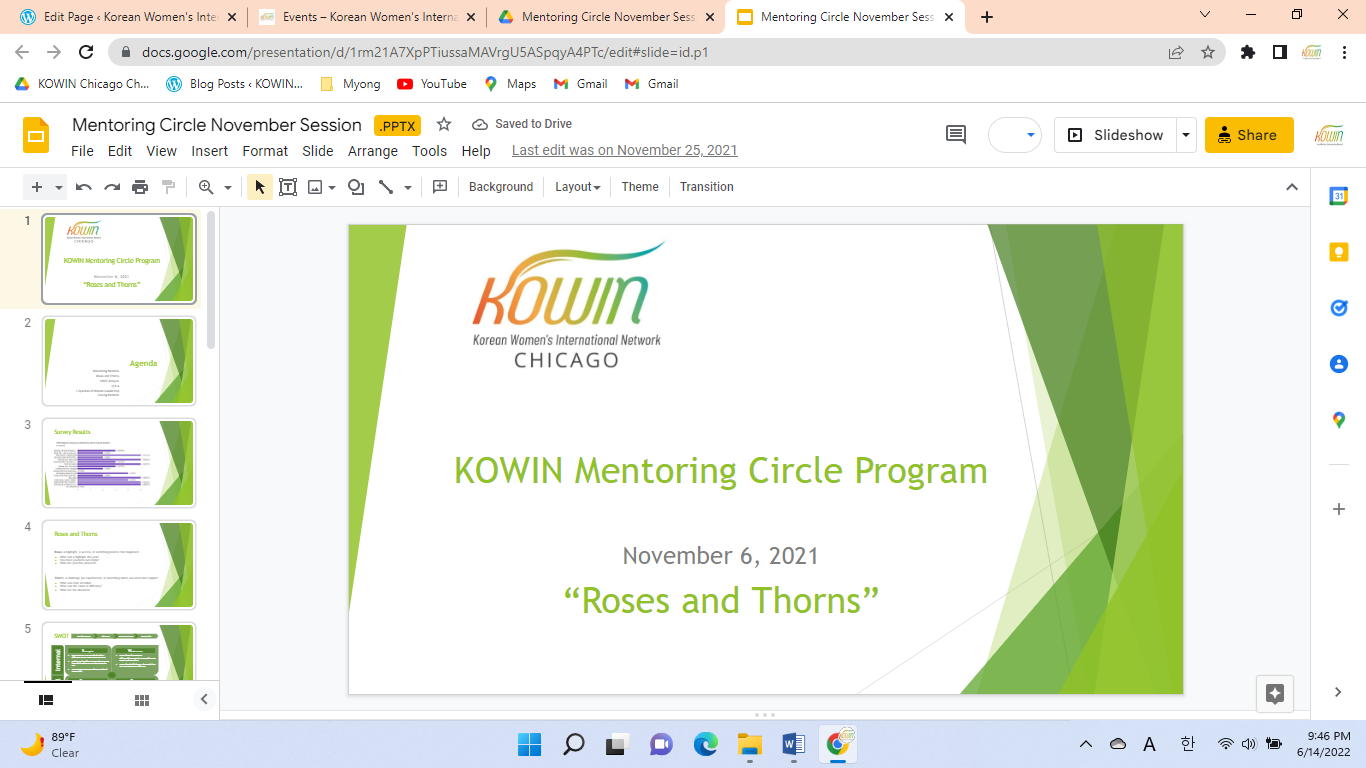Open comment history icon
This screenshot has height=768, width=1366.
click(956, 135)
